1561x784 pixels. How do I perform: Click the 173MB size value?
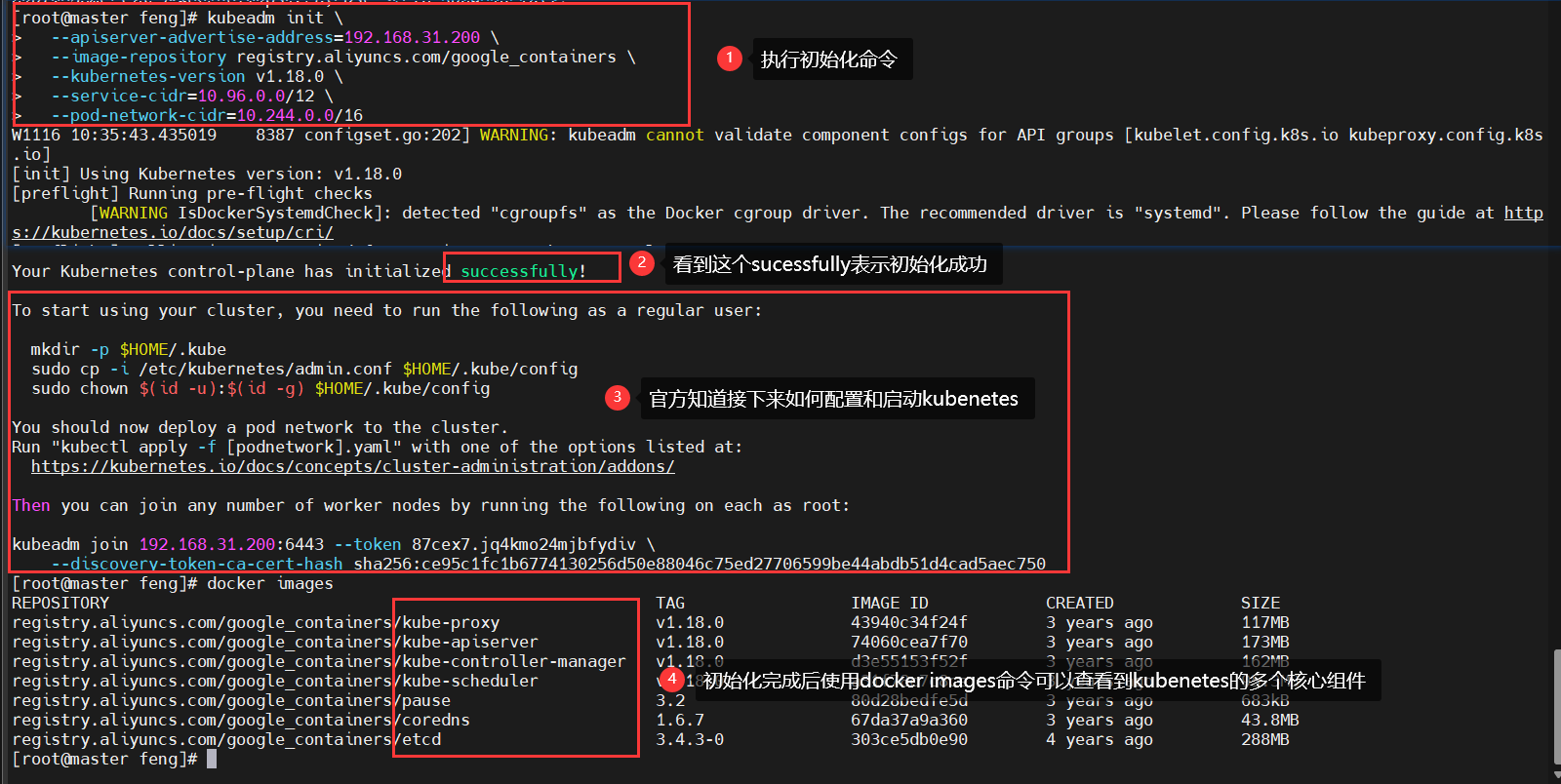[1265, 642]
